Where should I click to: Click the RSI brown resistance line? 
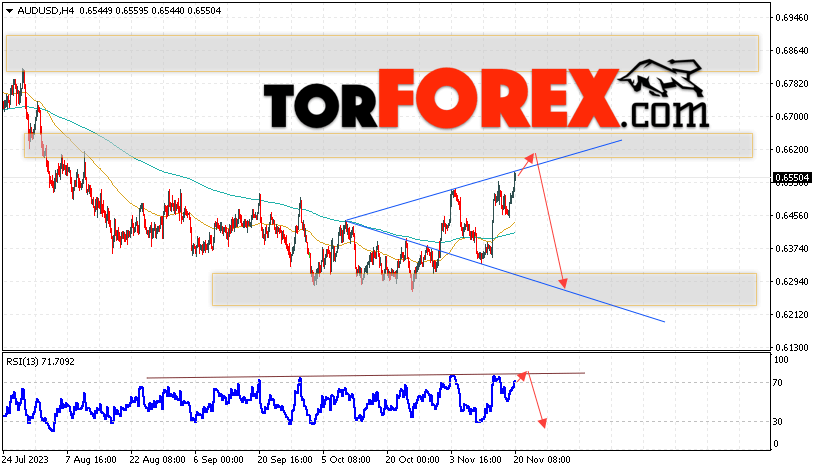366,375
